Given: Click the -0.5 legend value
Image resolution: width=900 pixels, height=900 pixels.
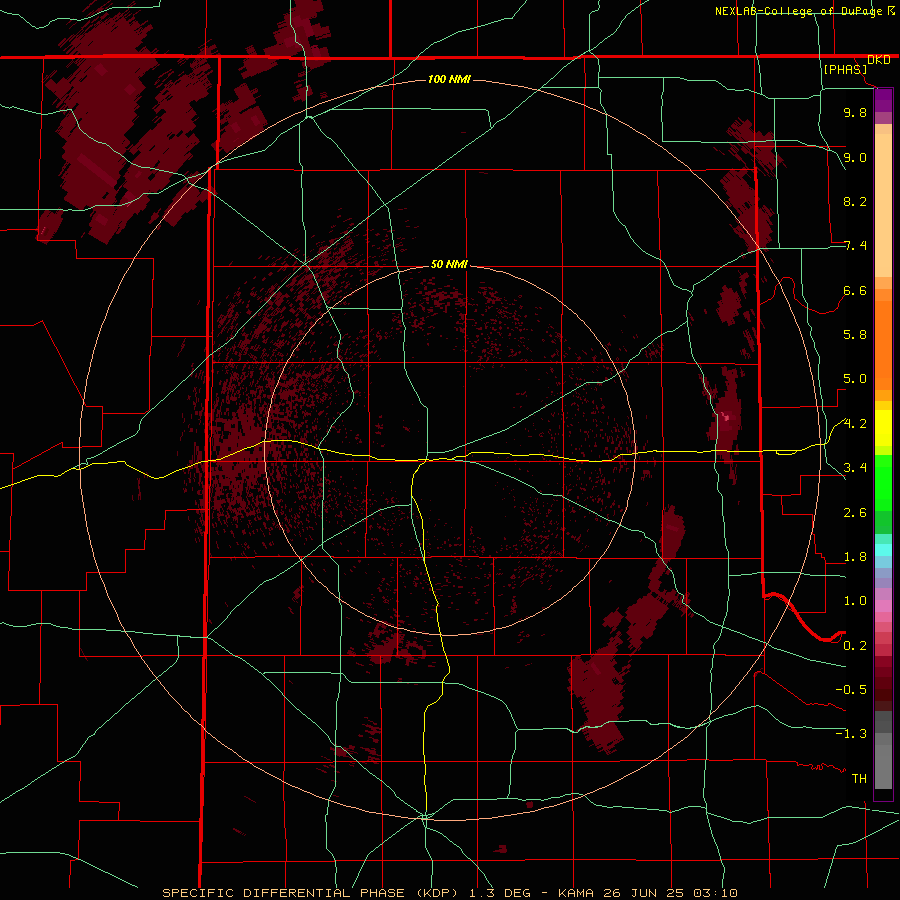Looking at the screenshot, I should [851, 690].
